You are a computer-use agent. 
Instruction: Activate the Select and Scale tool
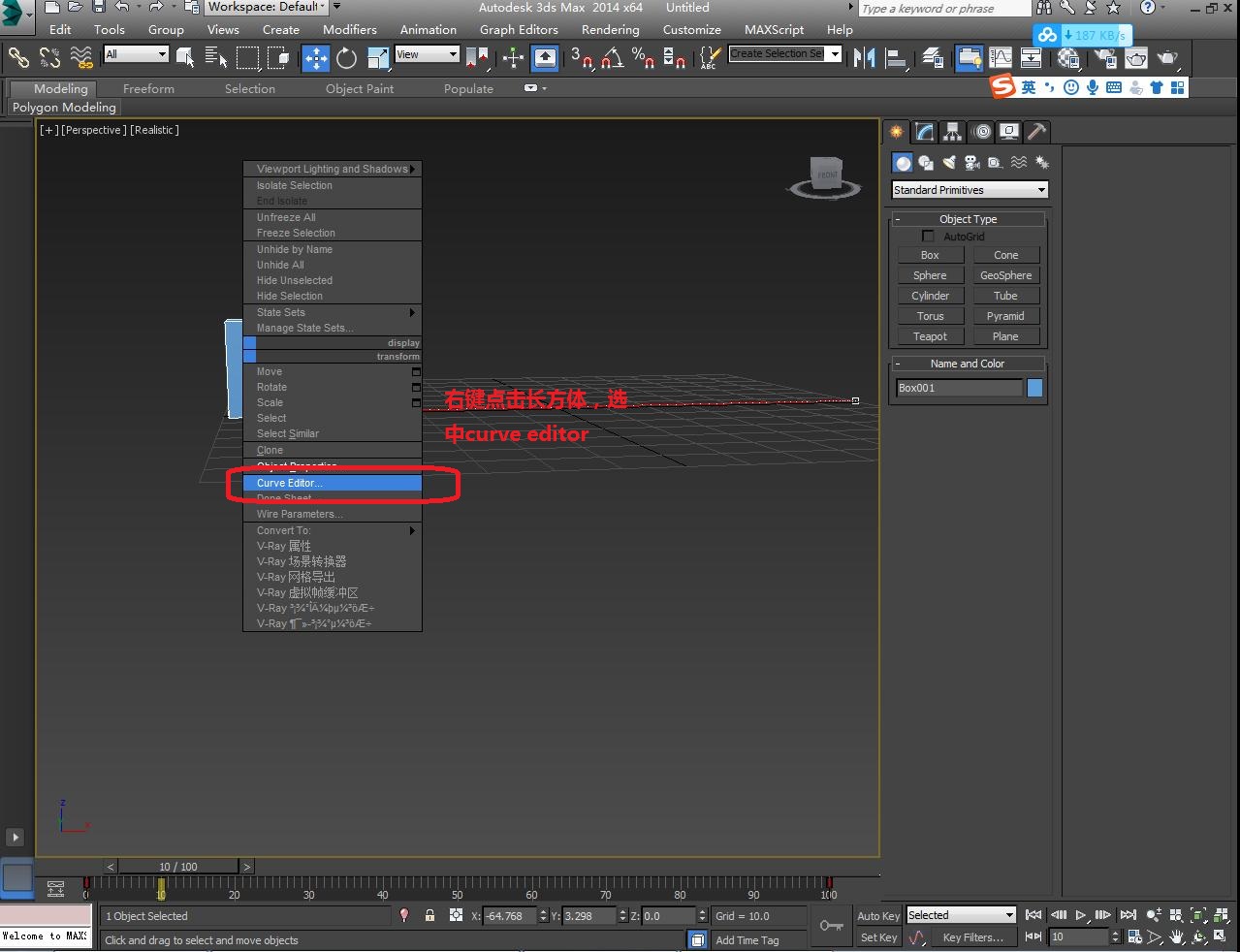tap(377, 58)
